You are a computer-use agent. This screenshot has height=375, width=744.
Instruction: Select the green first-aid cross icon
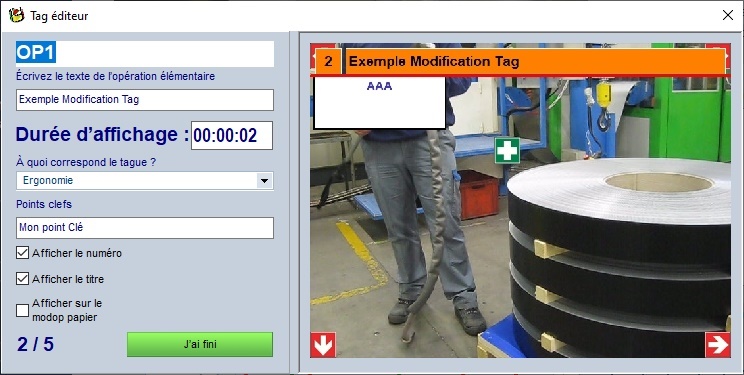click(x=507, y=150)
